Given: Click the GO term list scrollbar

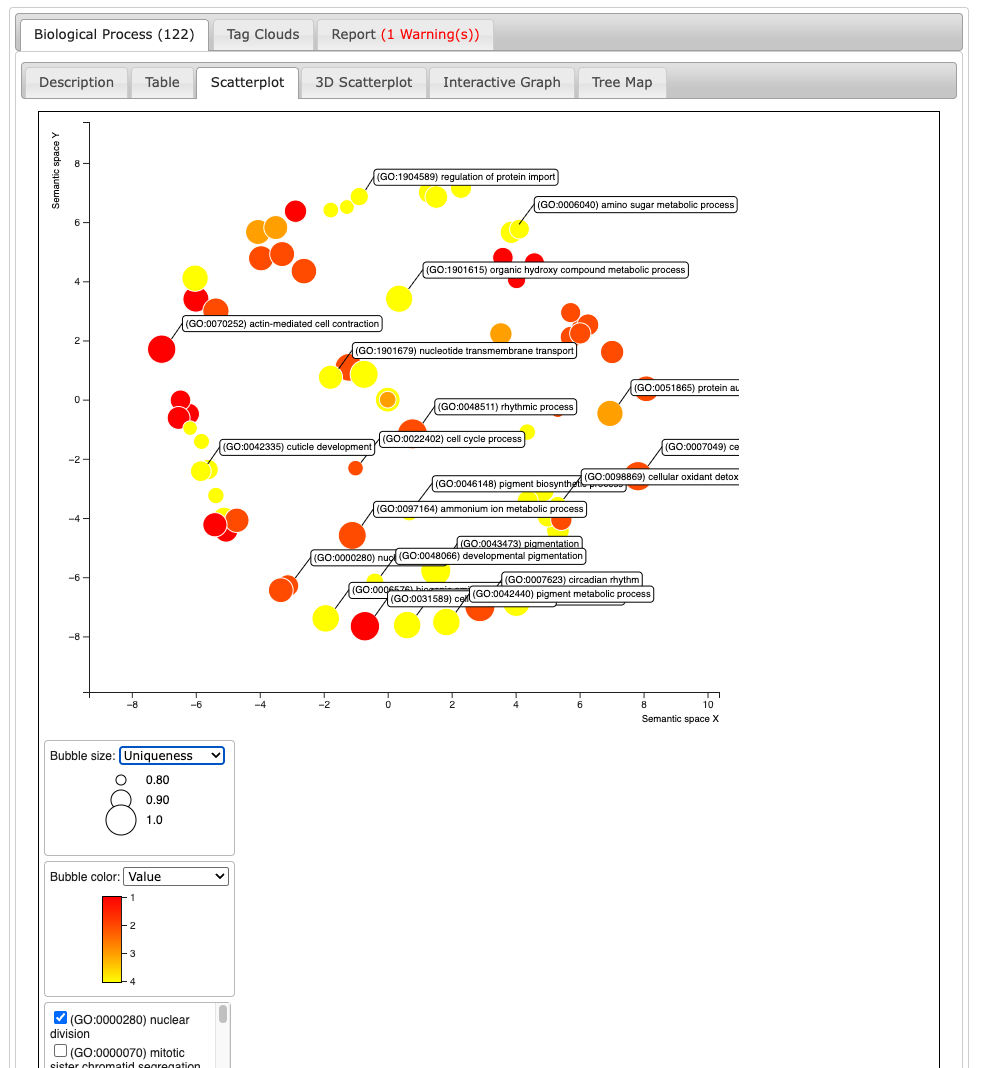Looking at the screenshot, I should click(223, 1015).
